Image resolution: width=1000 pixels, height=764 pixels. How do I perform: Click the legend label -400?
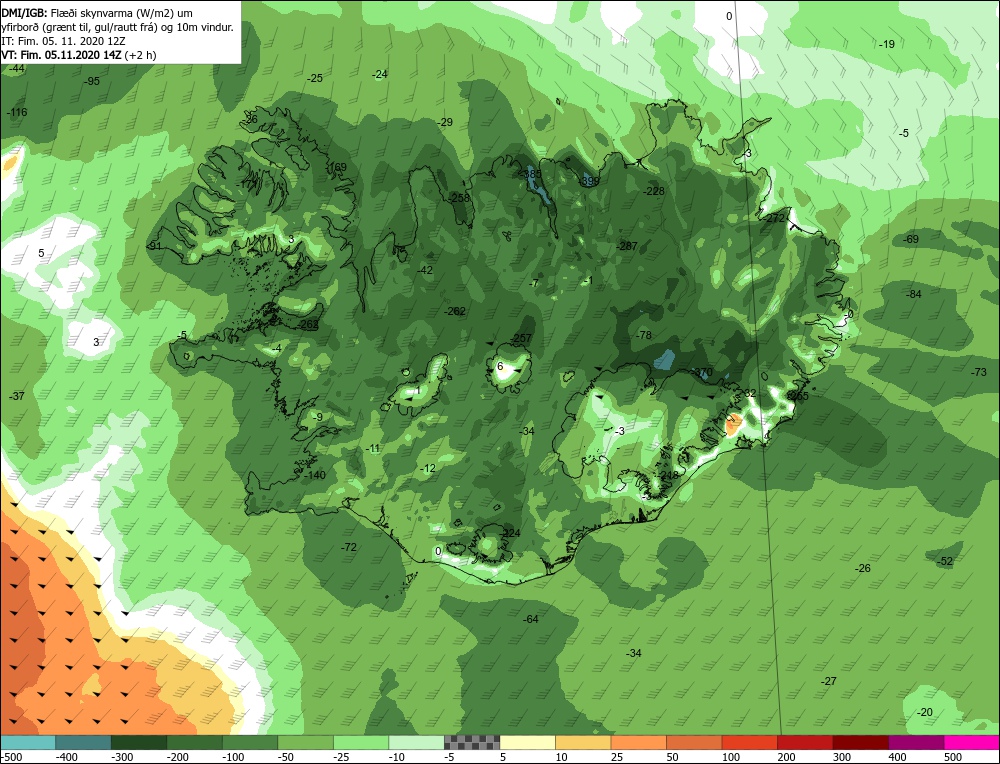(x=67, y=757)
